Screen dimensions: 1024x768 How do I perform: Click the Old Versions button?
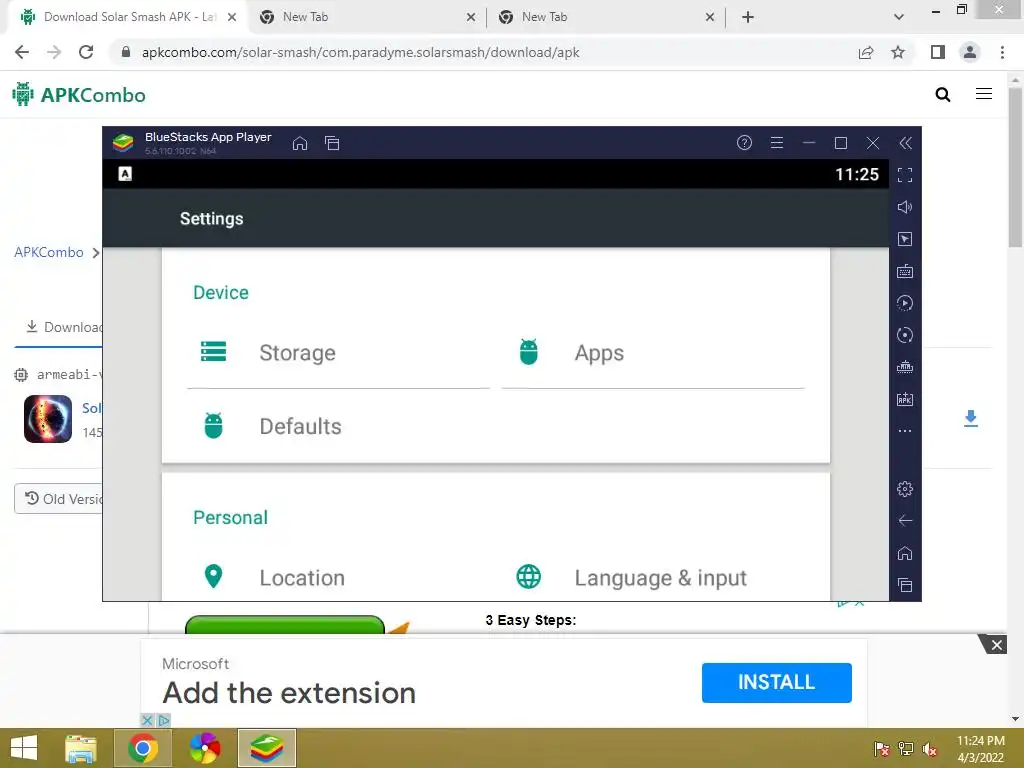pos(59,499)
